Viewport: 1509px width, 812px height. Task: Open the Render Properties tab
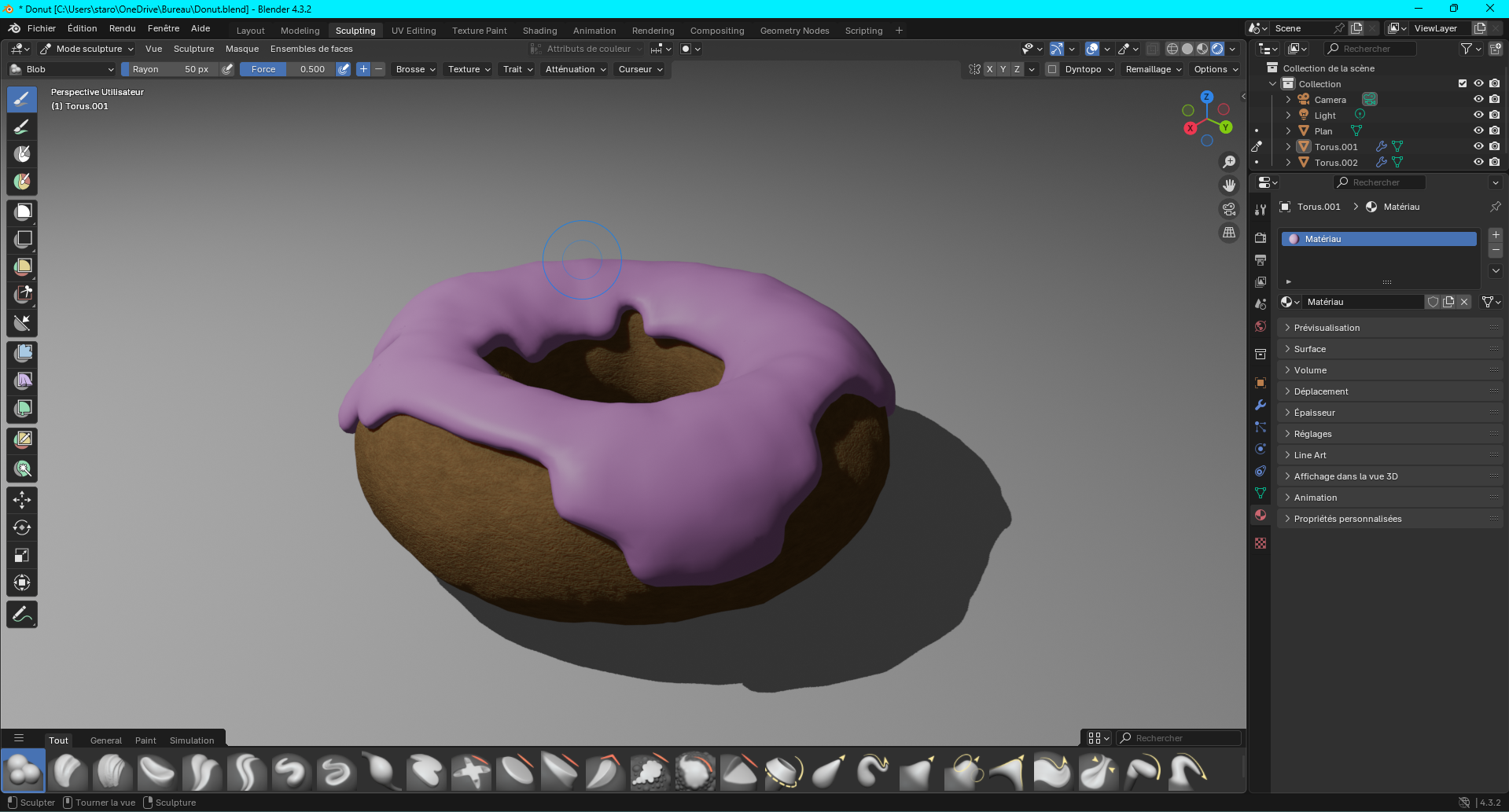pyautogui.click(x=1261, y=237)
